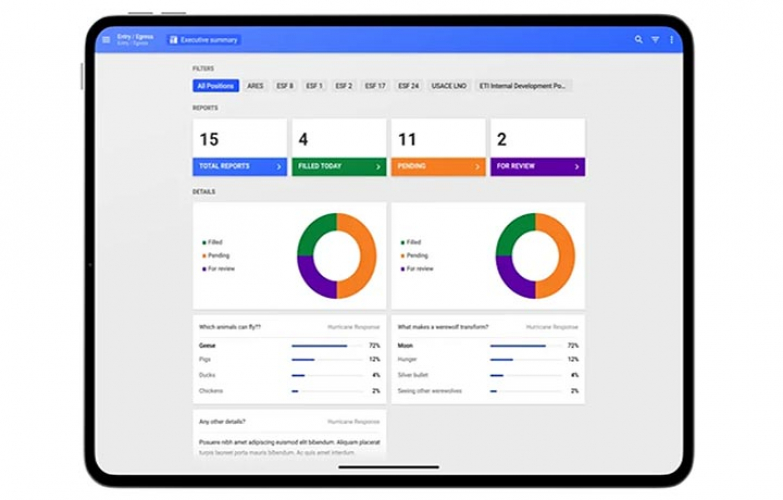Click the chevron on Filled Today
Screen dimensions: 783x500
point(378,167)
